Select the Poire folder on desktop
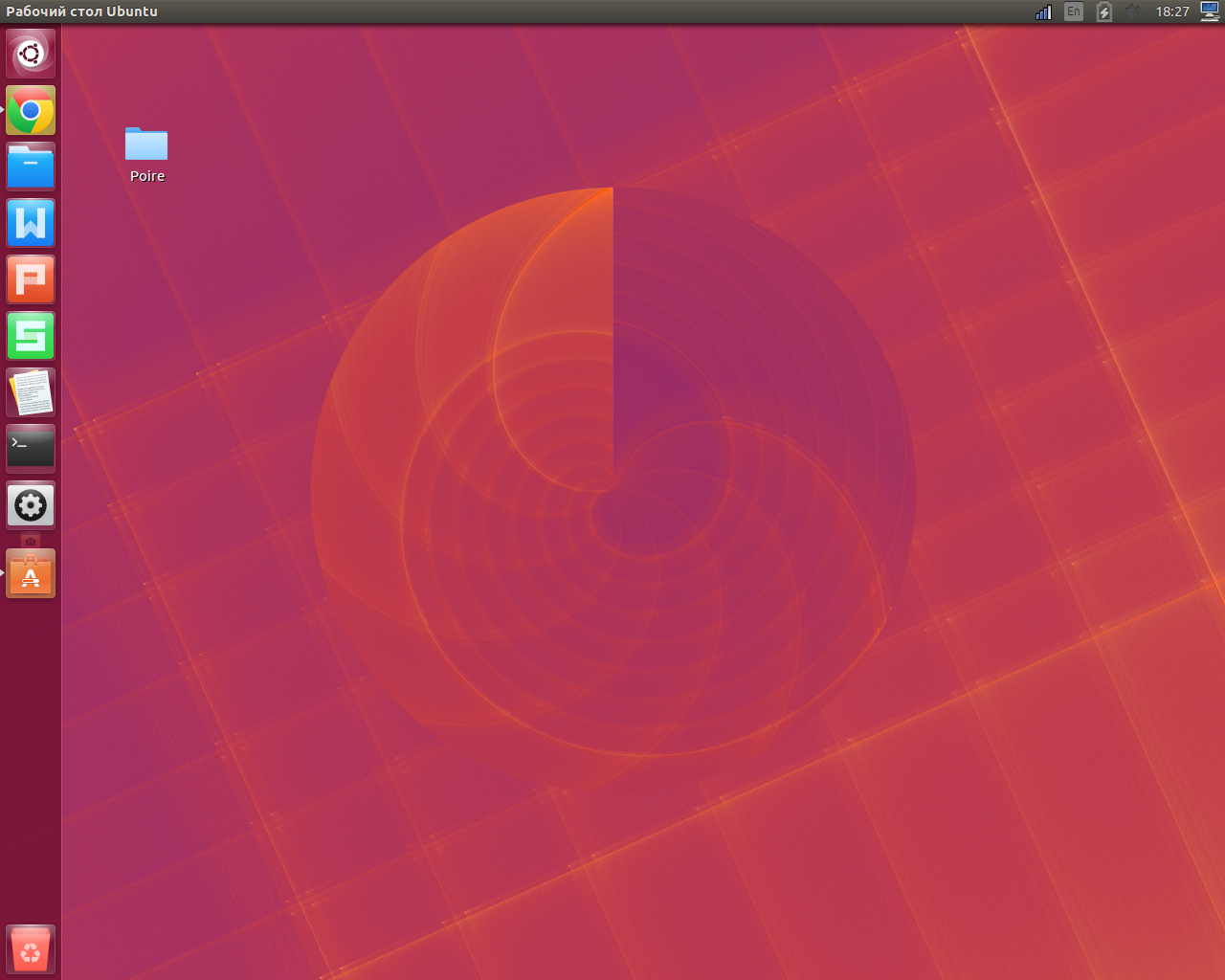The image size is (1225, 980). point(146,145)
